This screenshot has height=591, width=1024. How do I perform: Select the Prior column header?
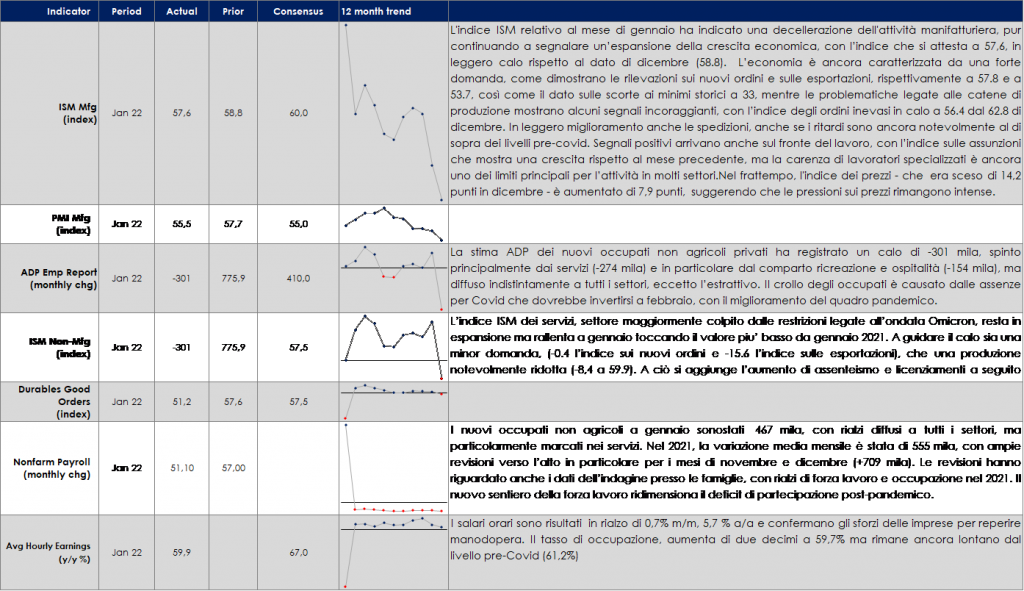pyautogui.click(x=234, y=10)
